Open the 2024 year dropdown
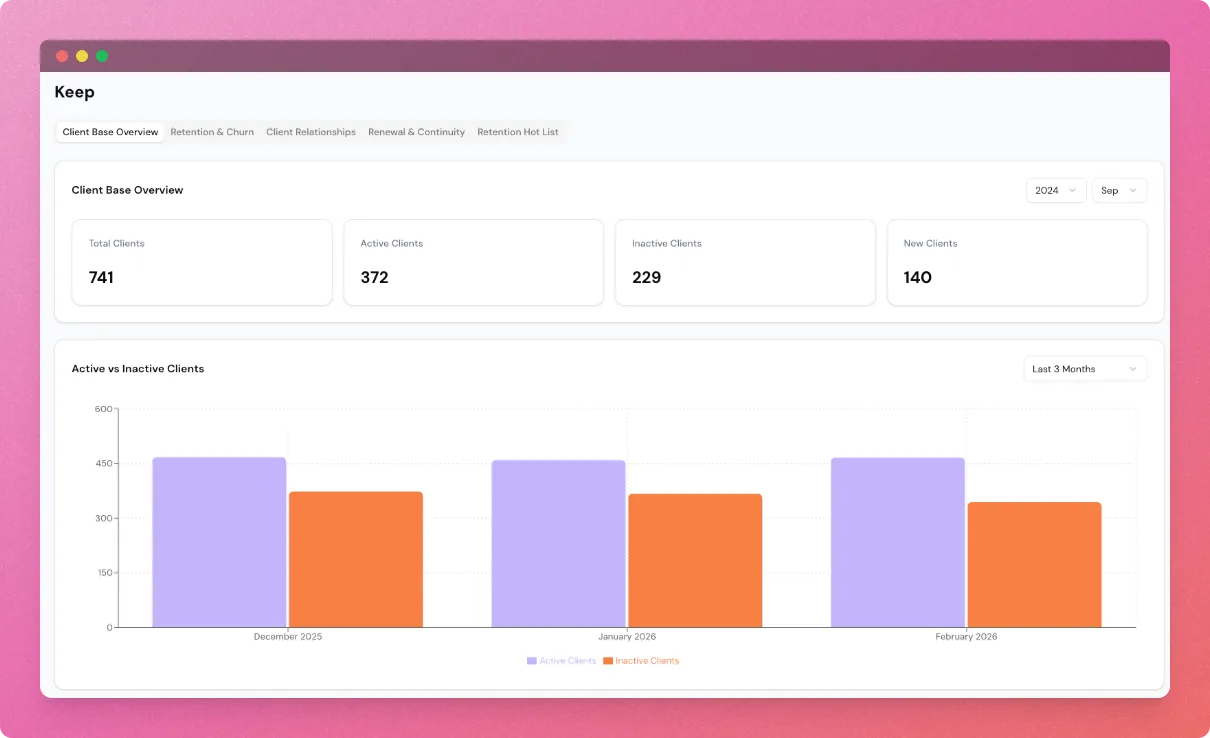The image size is (1210, 738). pyautogui.click(x=1056, y=190)
